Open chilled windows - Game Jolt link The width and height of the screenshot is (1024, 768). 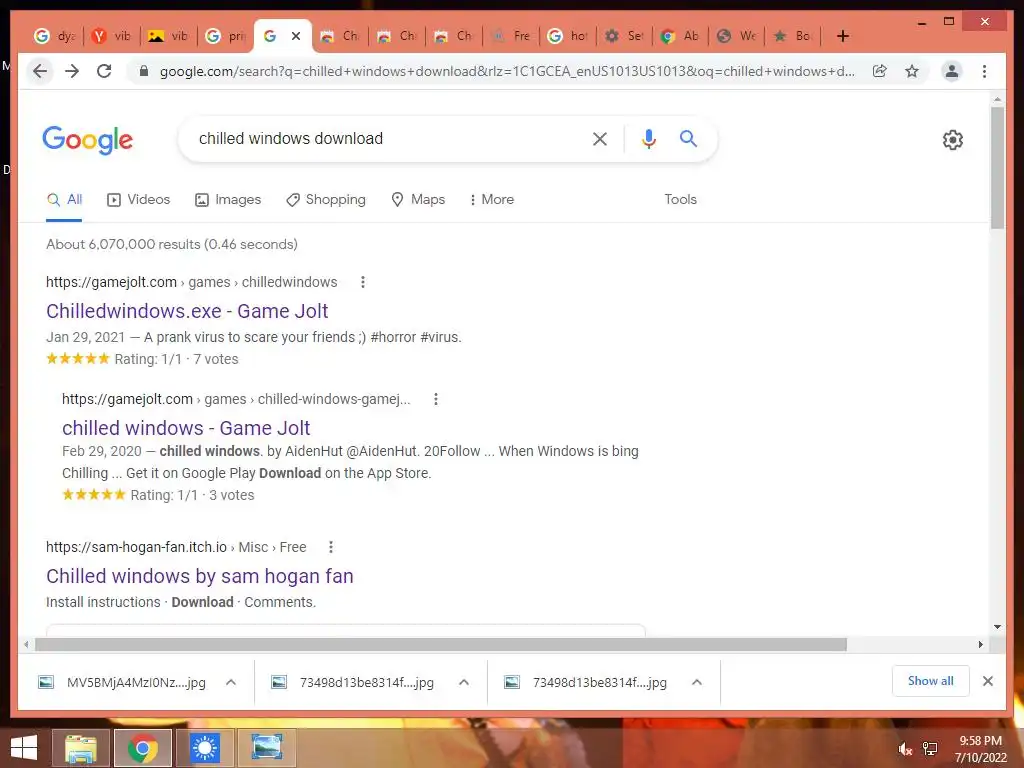[186, 428]
